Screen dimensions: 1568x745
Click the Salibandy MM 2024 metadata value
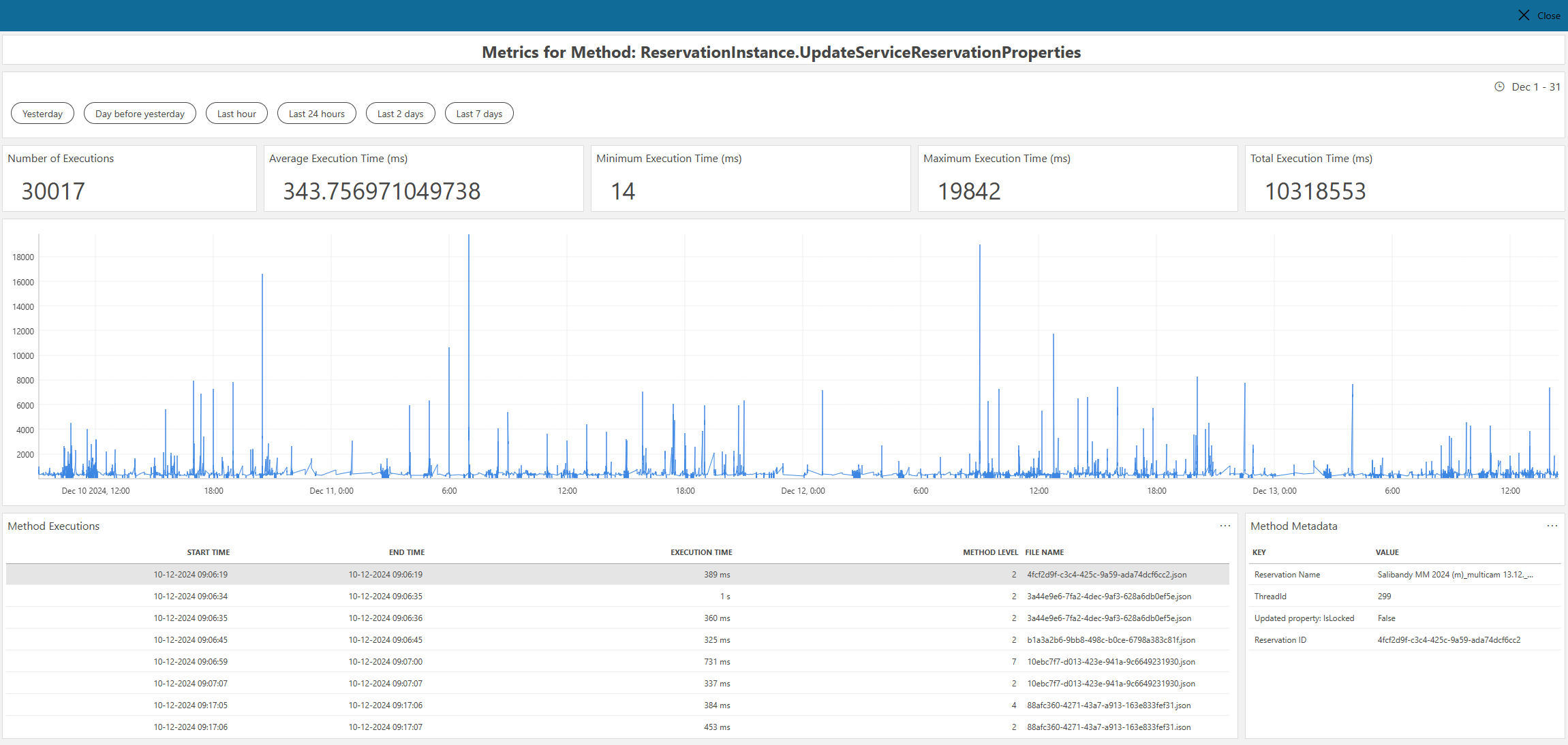(1455, 574)
